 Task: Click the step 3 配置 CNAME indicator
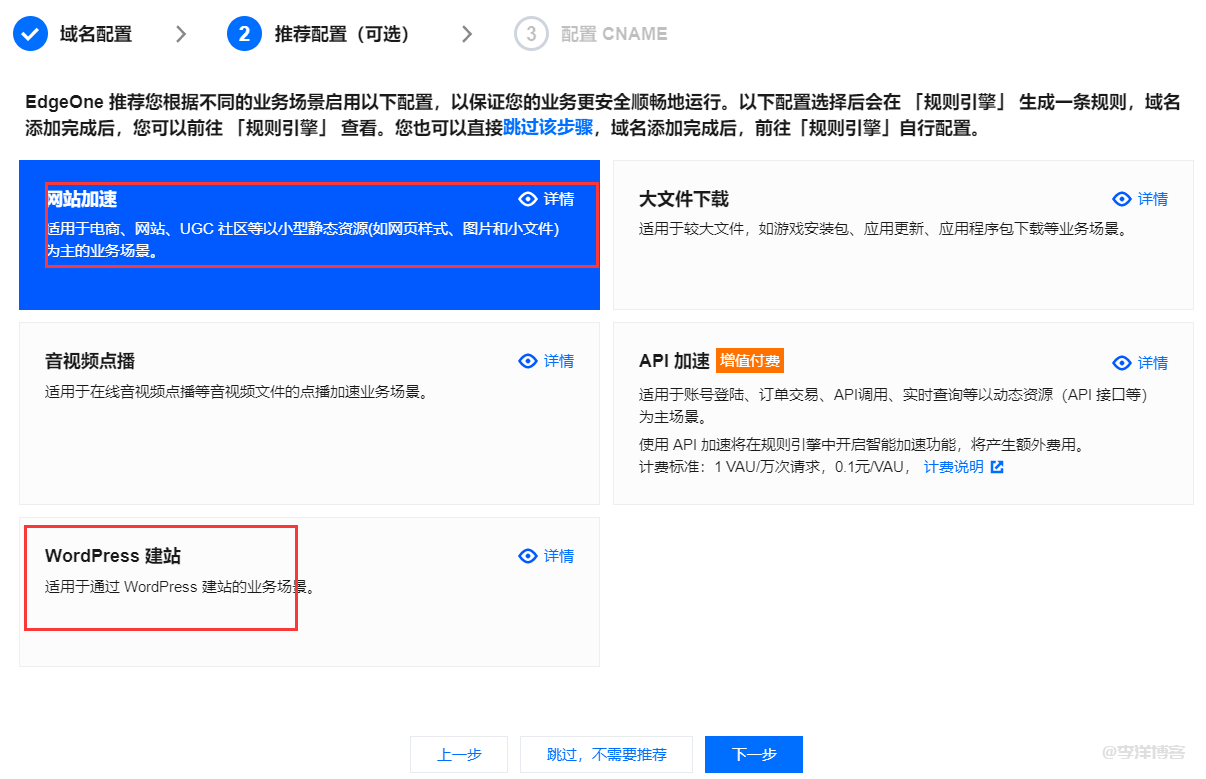(533, 33)
